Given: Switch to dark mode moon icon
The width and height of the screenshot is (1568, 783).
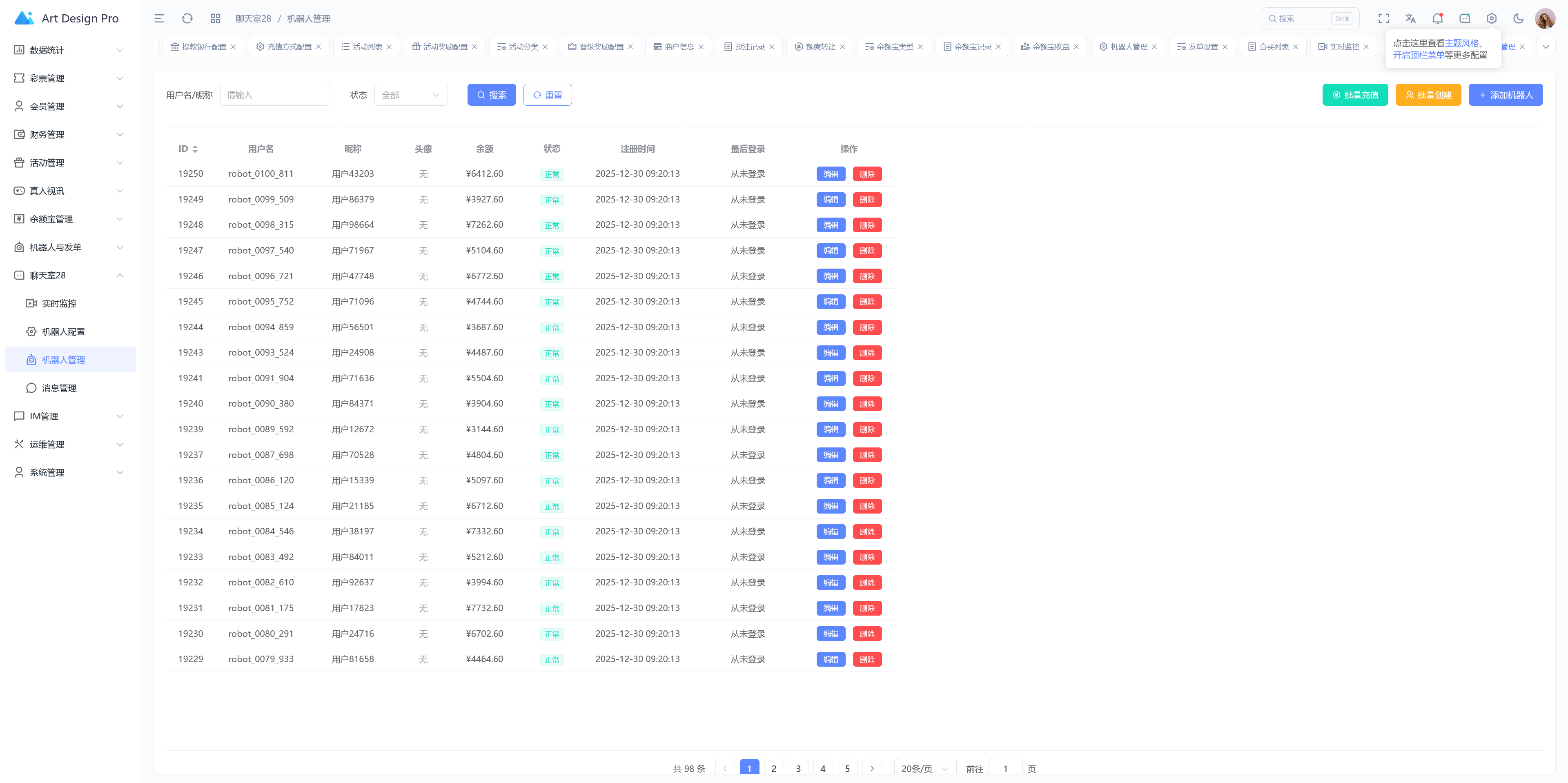Looking at the screenshot, I should (x=1518, y=18).
